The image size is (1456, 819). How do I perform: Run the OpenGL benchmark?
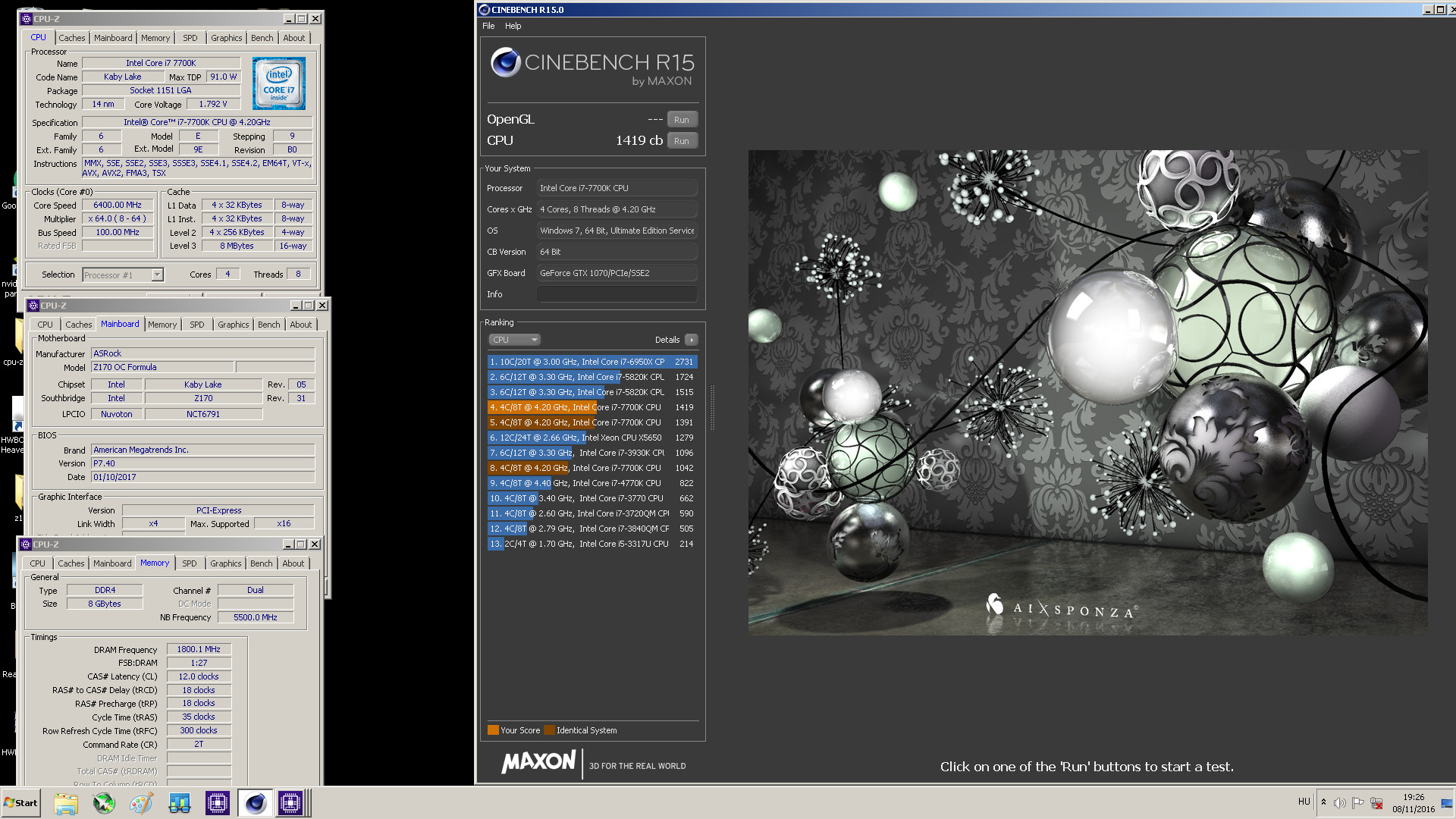click(681, 120)
